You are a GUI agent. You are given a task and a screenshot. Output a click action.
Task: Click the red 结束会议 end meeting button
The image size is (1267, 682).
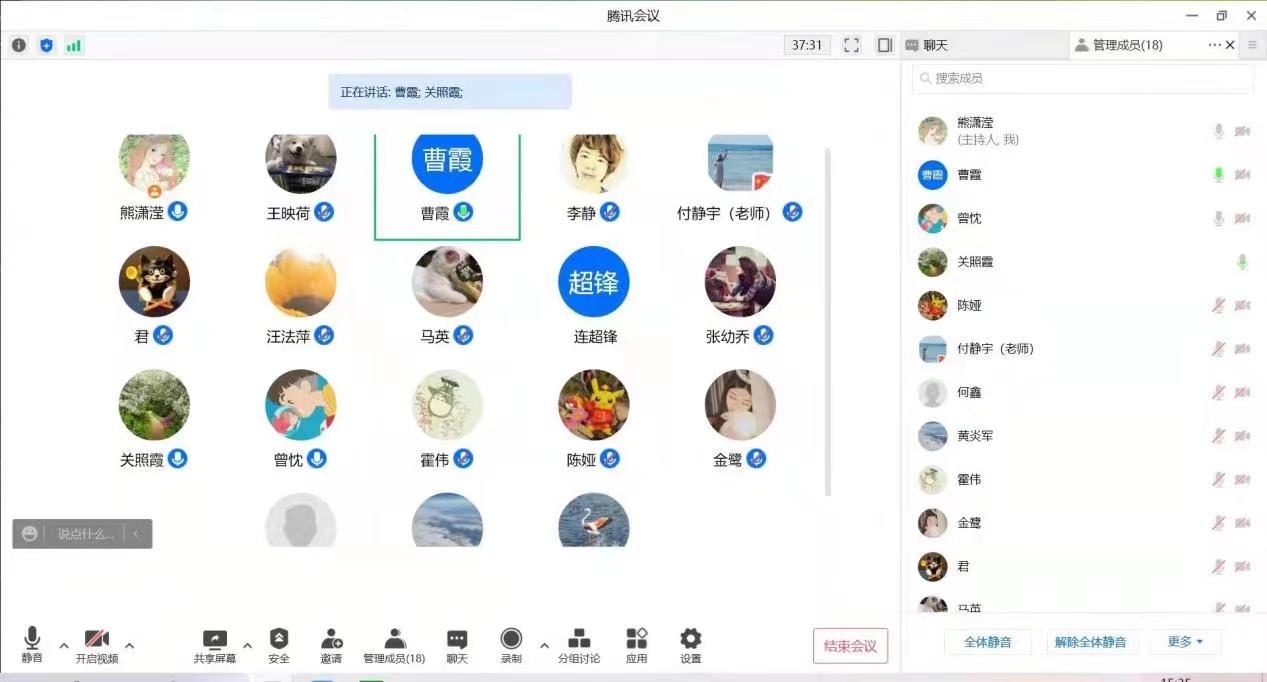click(850, 646)
